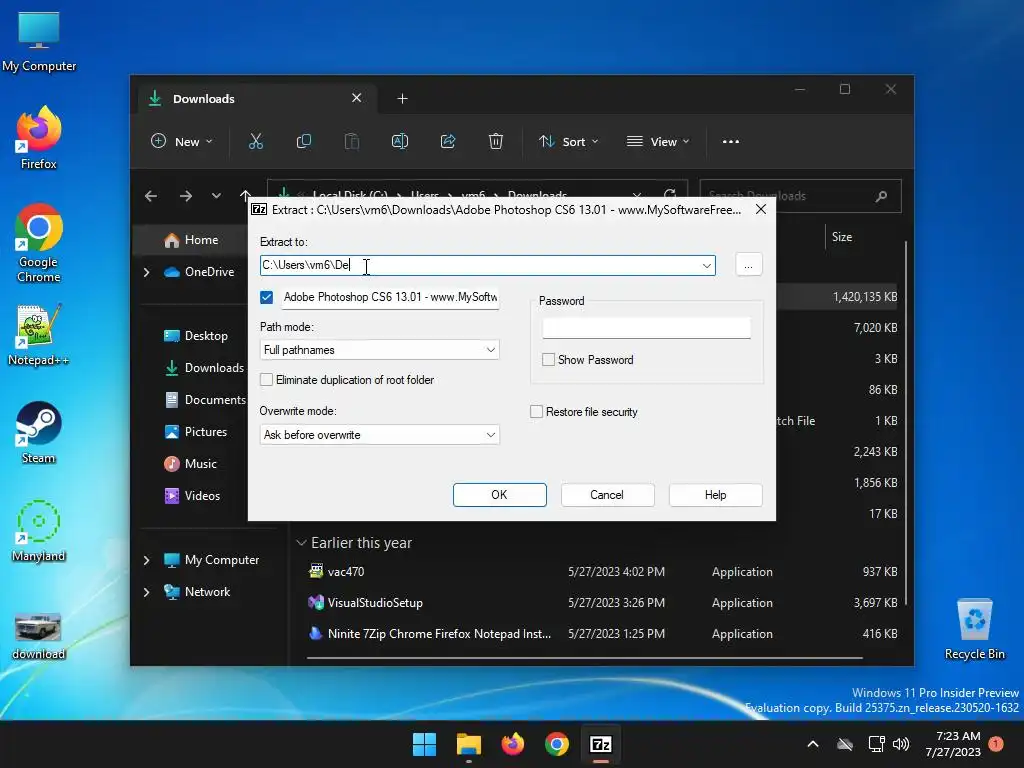Go back with the left arrow in Explorer
The width and height of the screenshot is (1024, 768).
tap(151, 196)
